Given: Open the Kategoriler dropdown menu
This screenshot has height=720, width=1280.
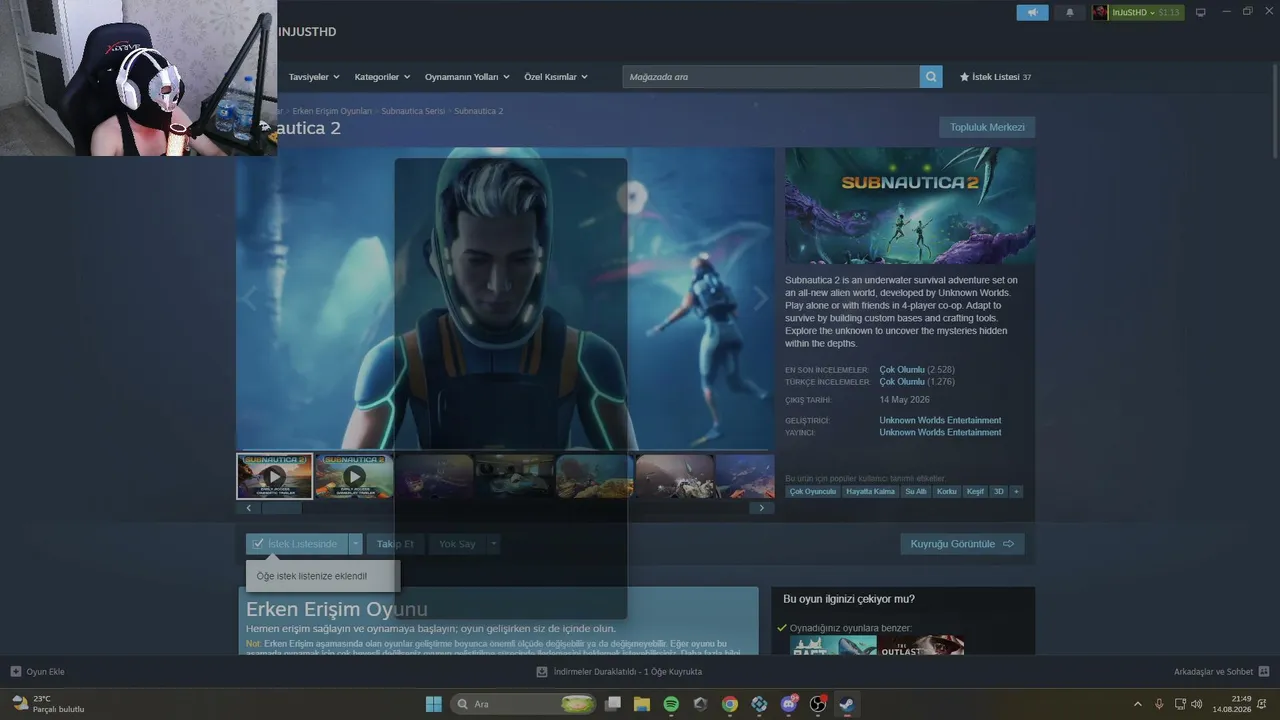Looking at the screenshot, I should pos(382,77).
